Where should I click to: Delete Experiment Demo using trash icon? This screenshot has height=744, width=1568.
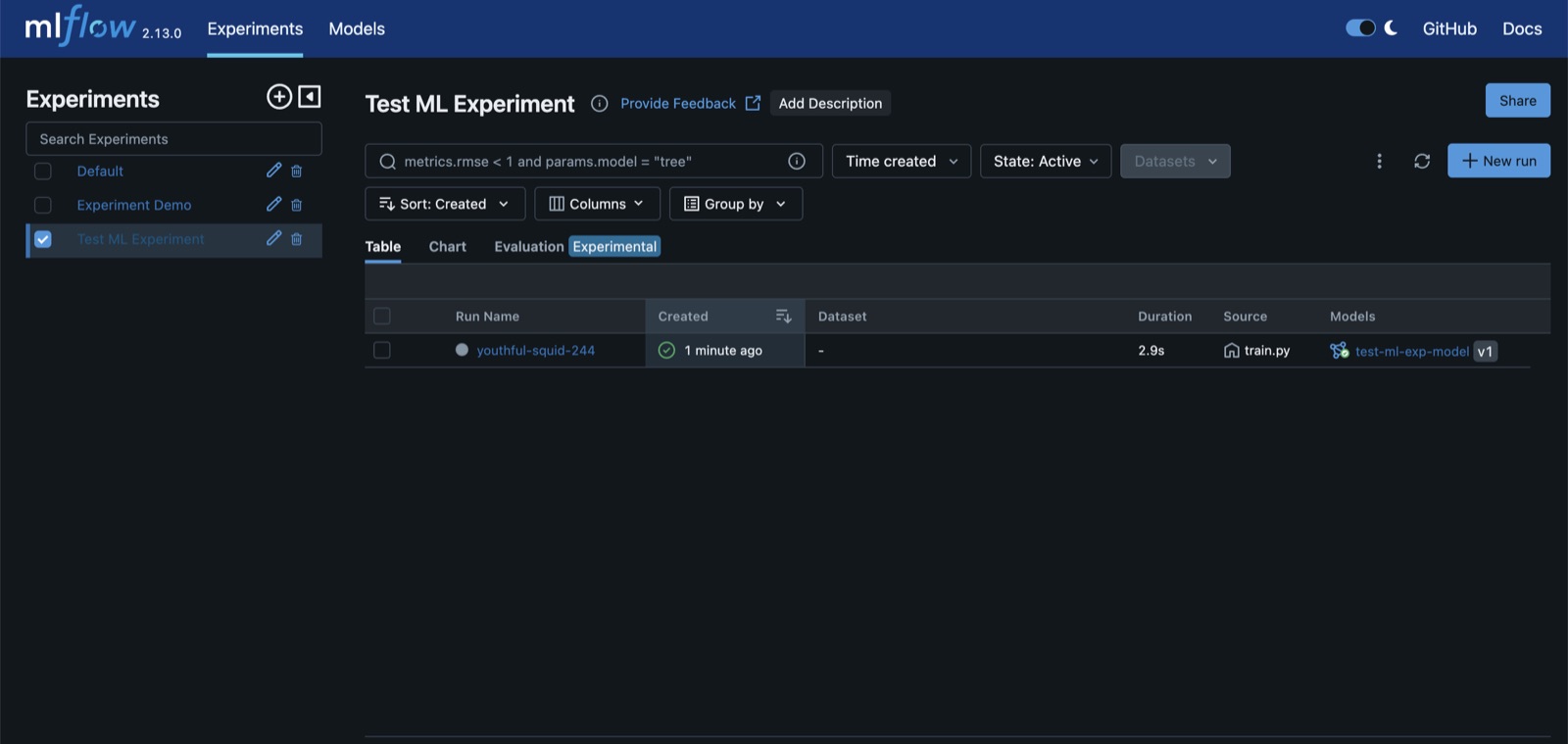(x=297, y=205)
